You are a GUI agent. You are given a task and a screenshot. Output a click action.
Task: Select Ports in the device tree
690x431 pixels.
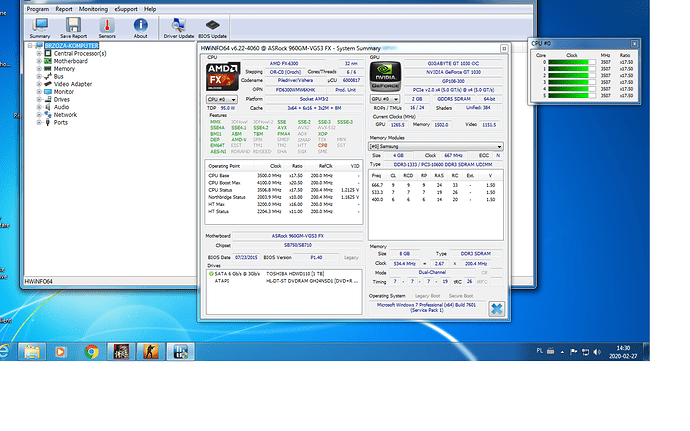click(x=61, y=122)
